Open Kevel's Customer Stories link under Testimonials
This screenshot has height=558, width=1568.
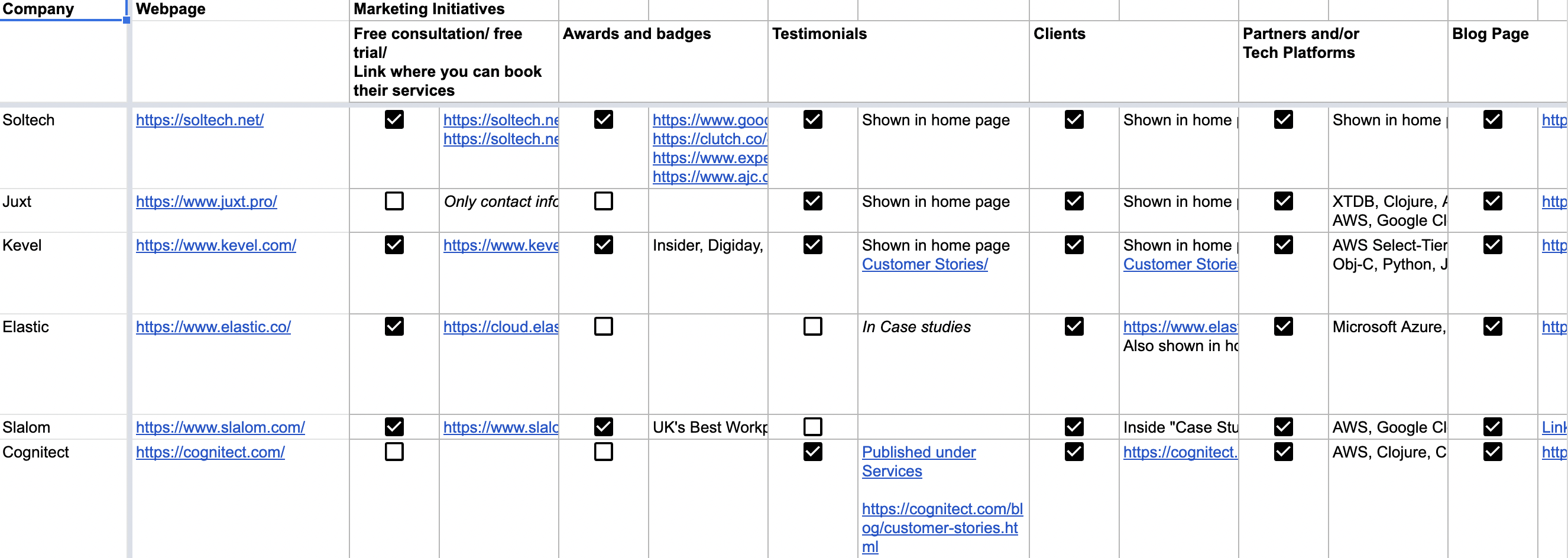925,264
